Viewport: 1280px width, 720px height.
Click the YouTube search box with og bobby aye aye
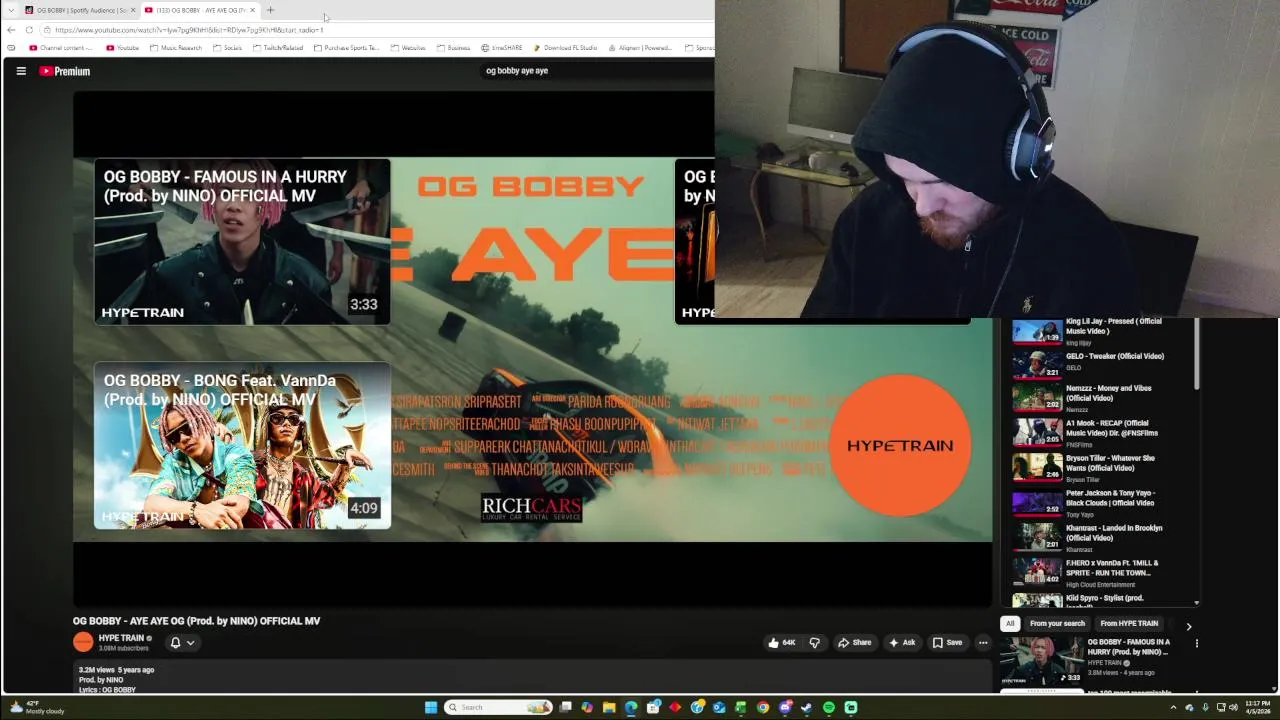coord(595,71)
